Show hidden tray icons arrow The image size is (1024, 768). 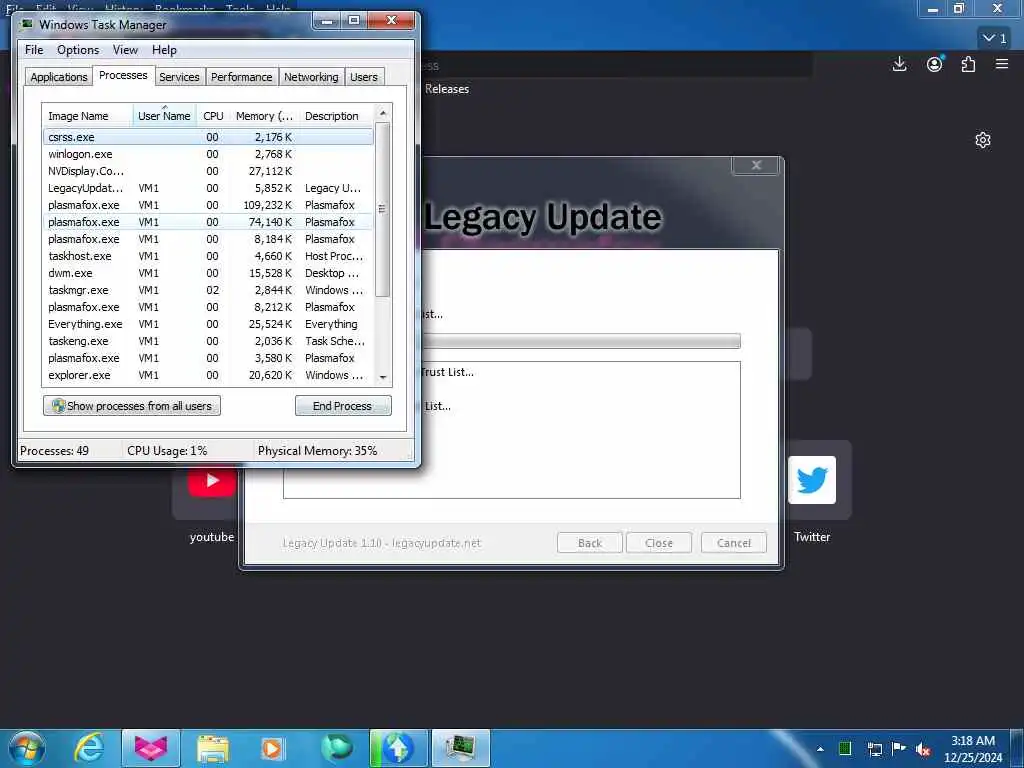pyautogui.click(x=820, y=749)
